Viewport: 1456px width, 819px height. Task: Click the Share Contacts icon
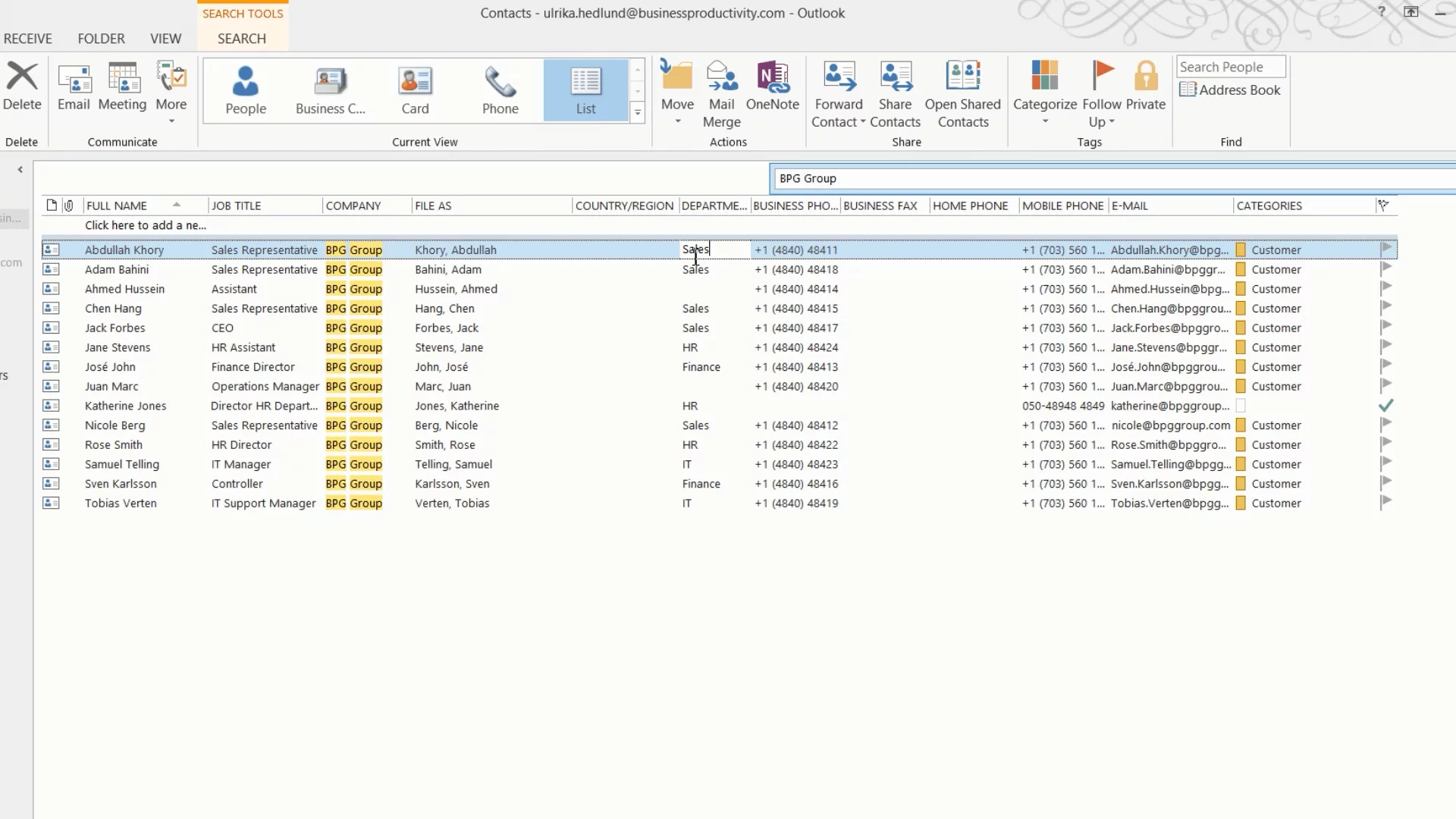pos(895,94)
